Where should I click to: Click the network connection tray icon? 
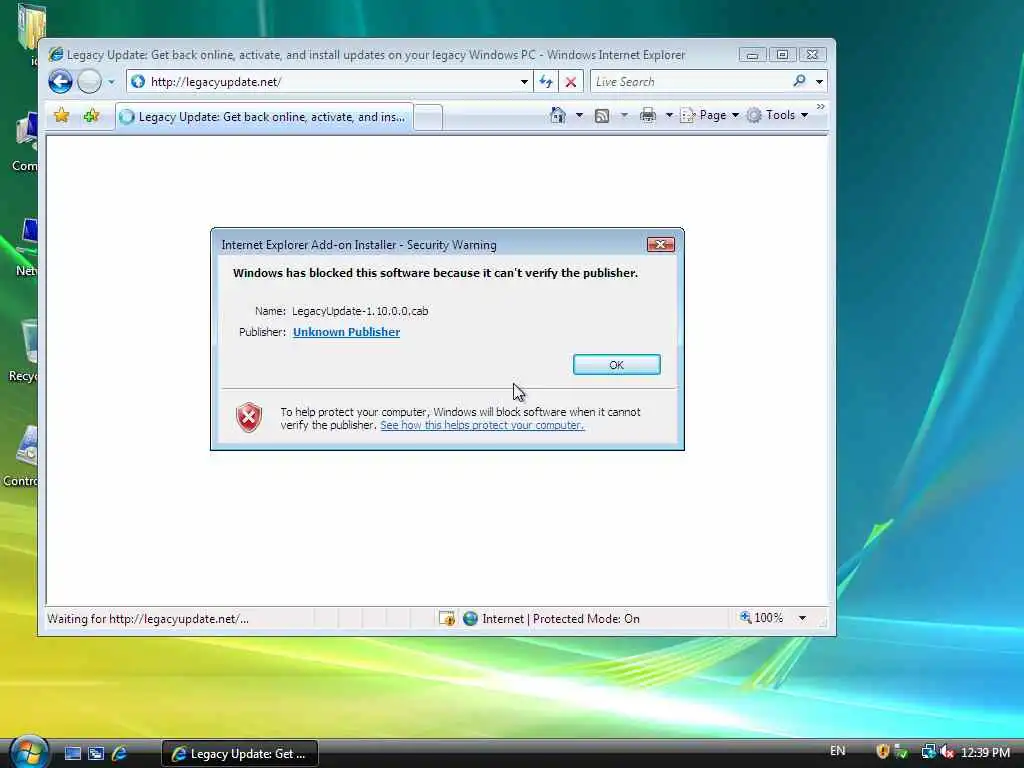pyautogui.click(x=929, y=752)
